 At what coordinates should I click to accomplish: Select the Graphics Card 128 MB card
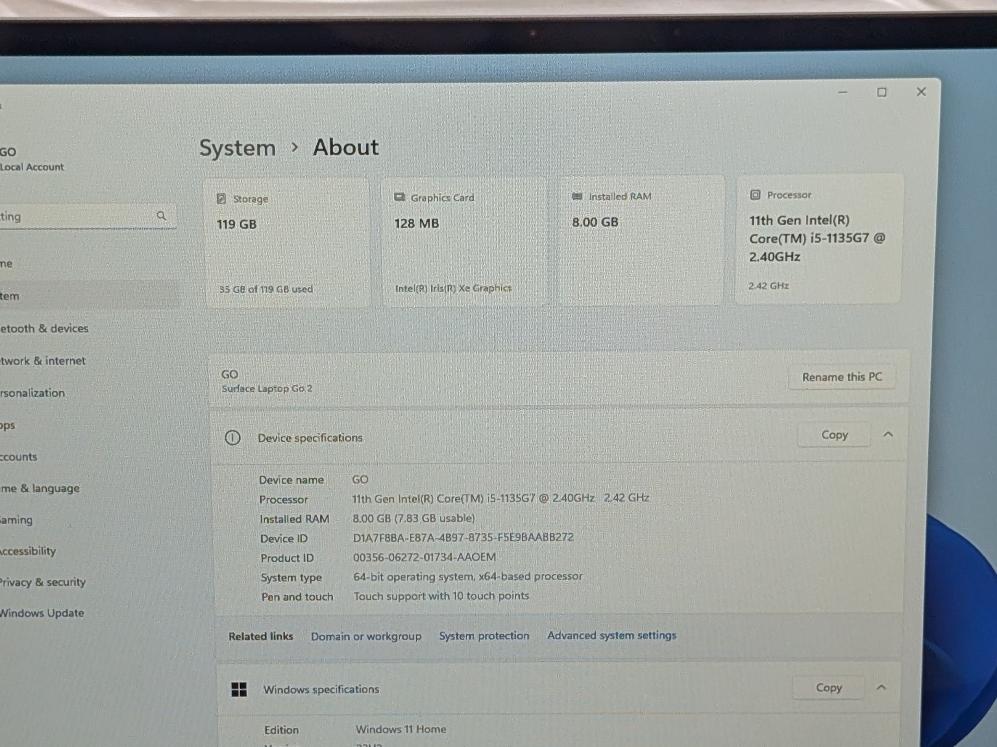tap(464, 242)
